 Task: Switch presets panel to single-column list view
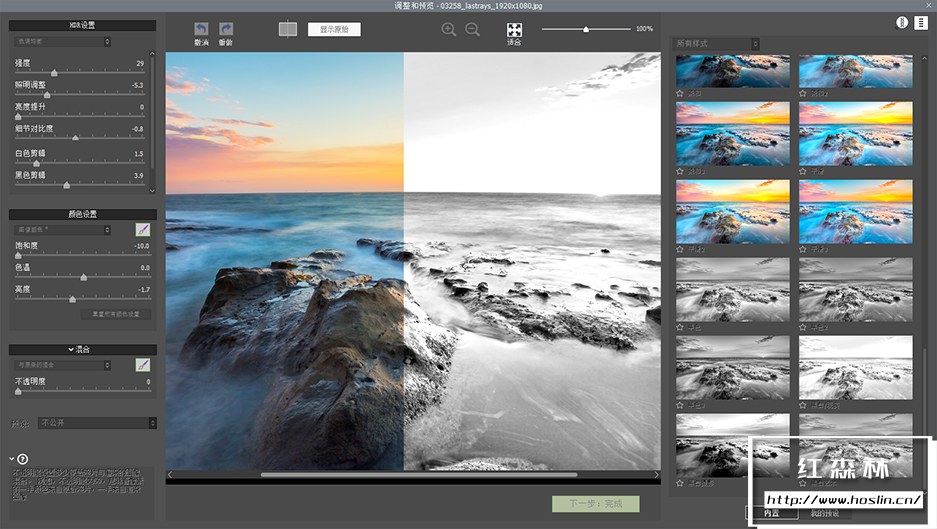coord(920,22)
